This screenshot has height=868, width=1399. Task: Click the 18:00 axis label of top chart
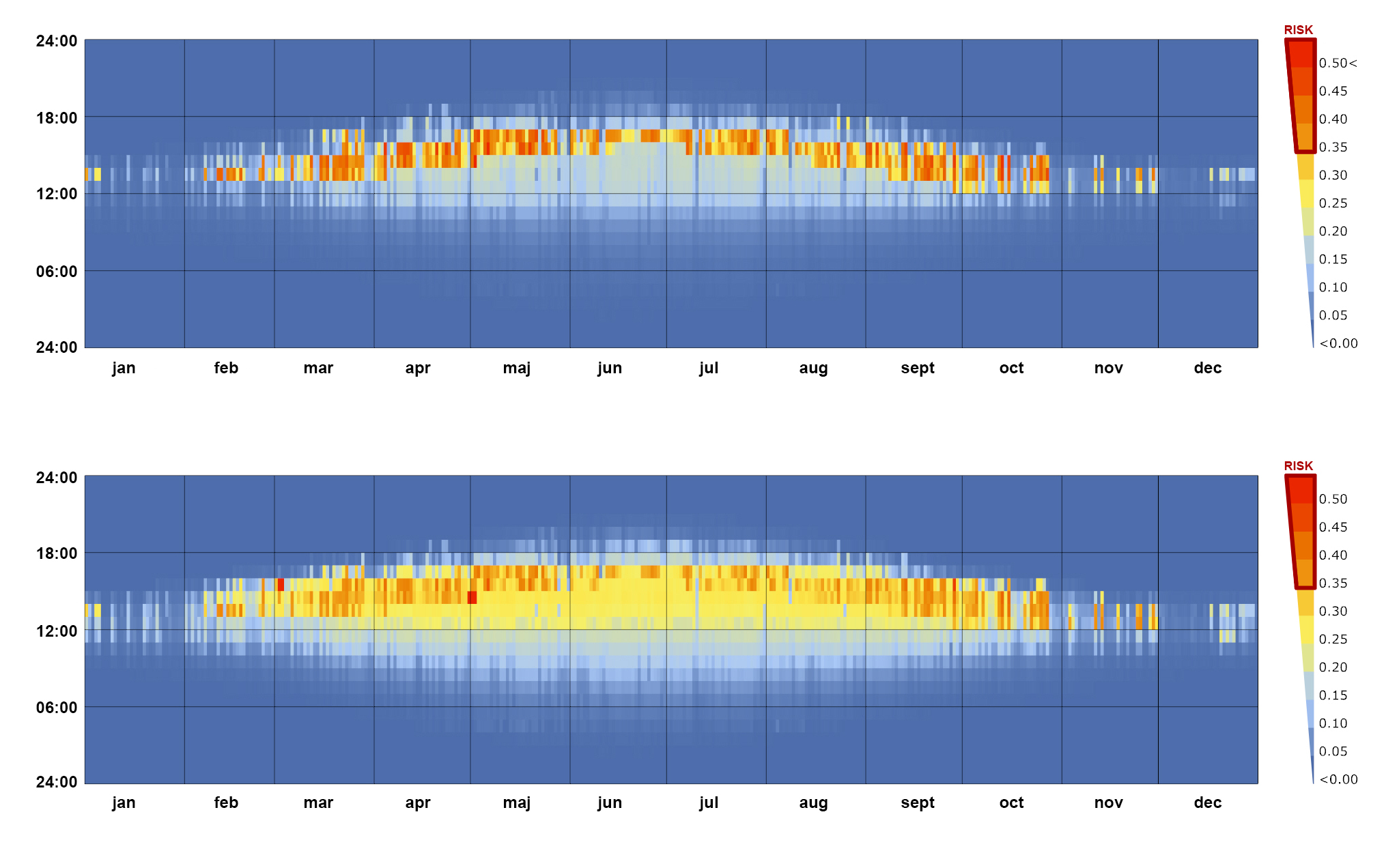(57, 118)
